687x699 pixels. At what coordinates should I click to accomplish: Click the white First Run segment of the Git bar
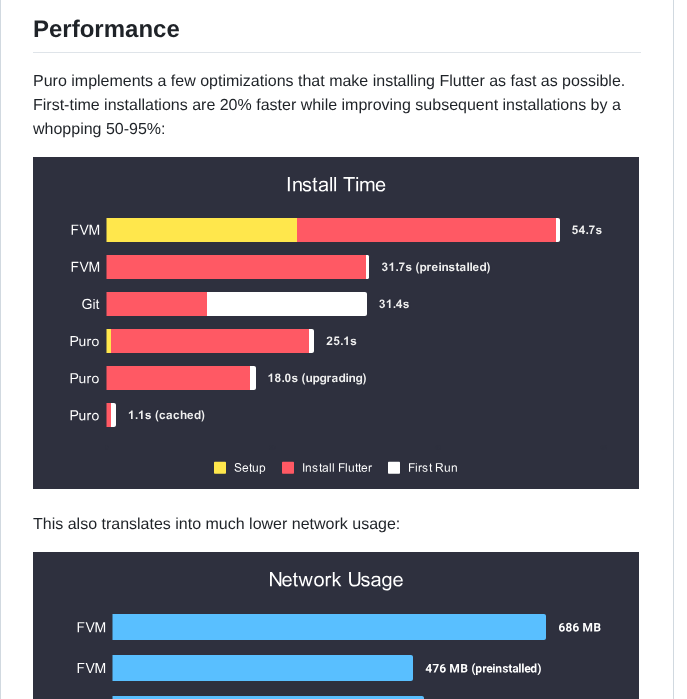coord(287,304)
